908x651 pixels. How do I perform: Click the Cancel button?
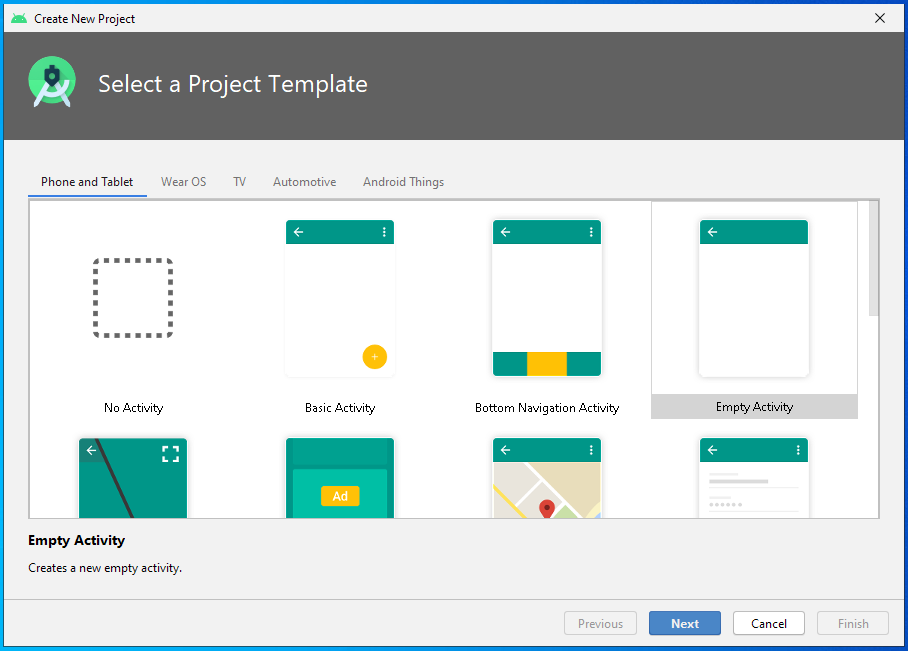click(x=768, y=623)
